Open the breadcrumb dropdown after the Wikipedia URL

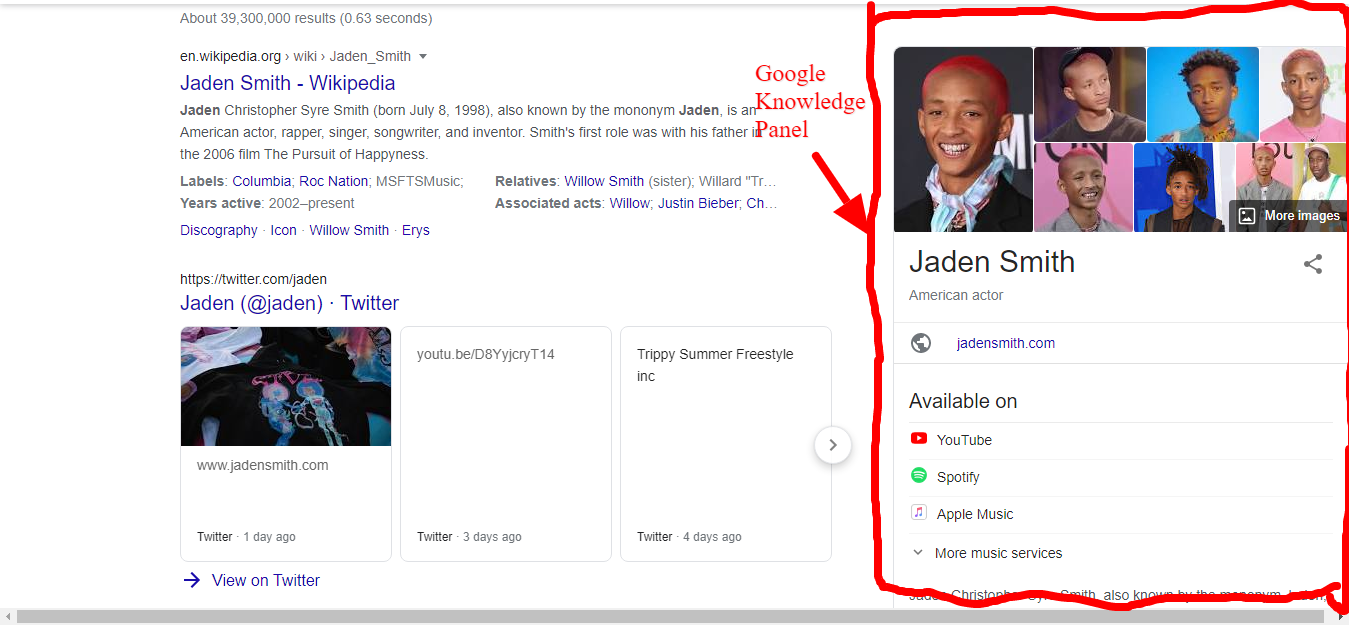coord(424,57)
